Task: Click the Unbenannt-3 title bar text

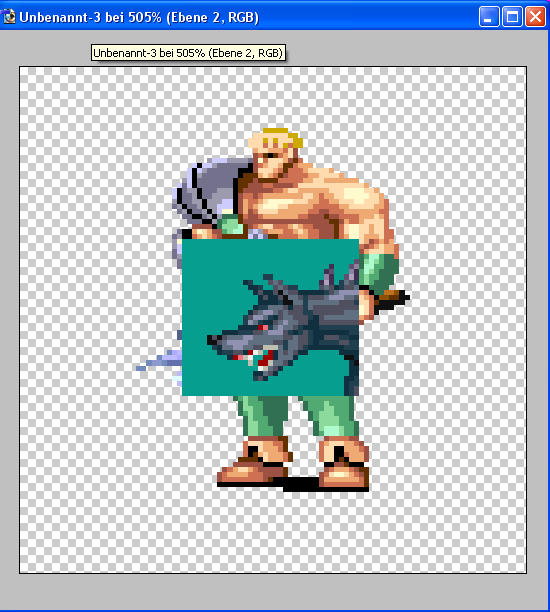Action: click(139, 18)
